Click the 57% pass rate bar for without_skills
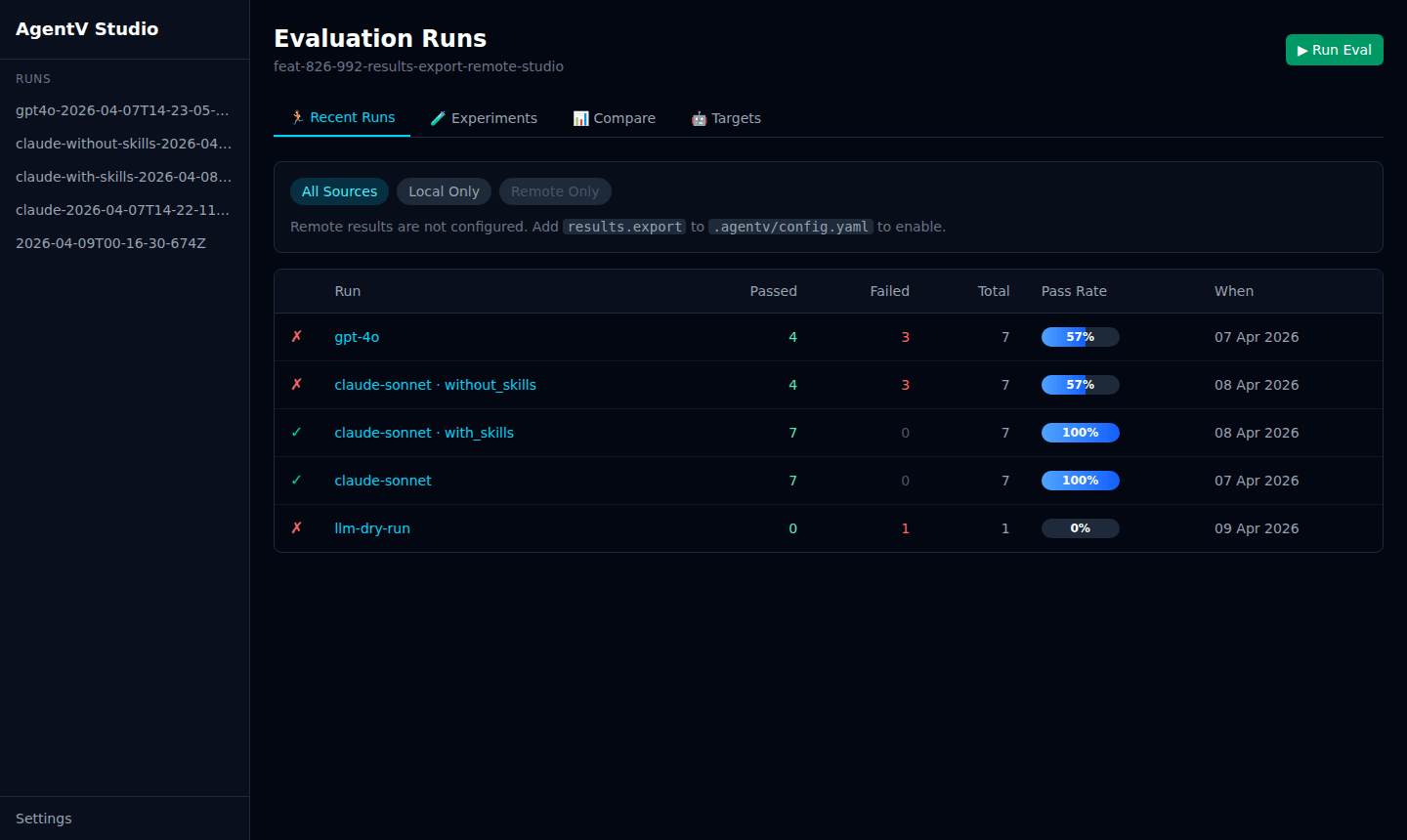 [x=1080, y=385]
